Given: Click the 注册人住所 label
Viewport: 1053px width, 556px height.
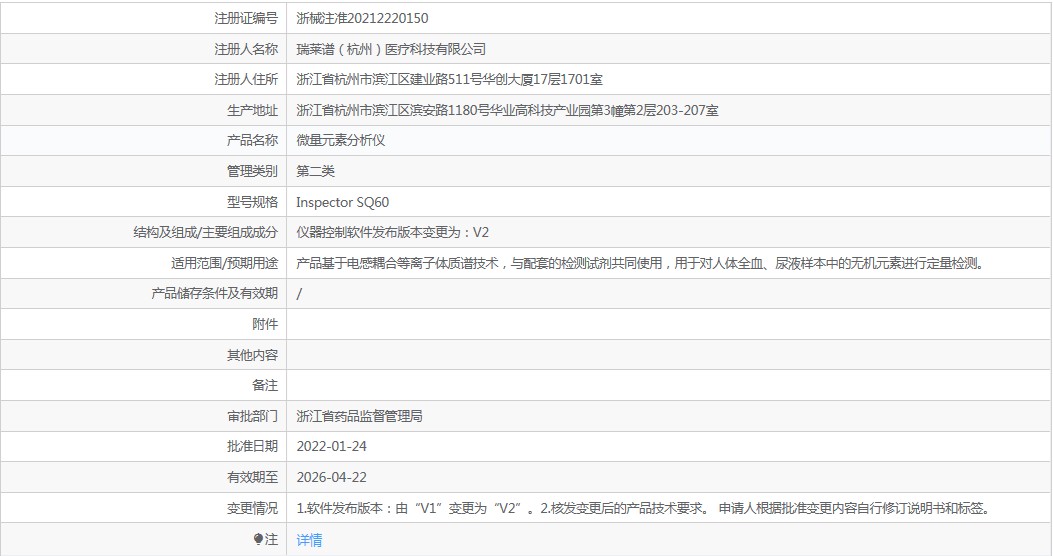Looking at the screenshot, I should [x=246, y=79].
